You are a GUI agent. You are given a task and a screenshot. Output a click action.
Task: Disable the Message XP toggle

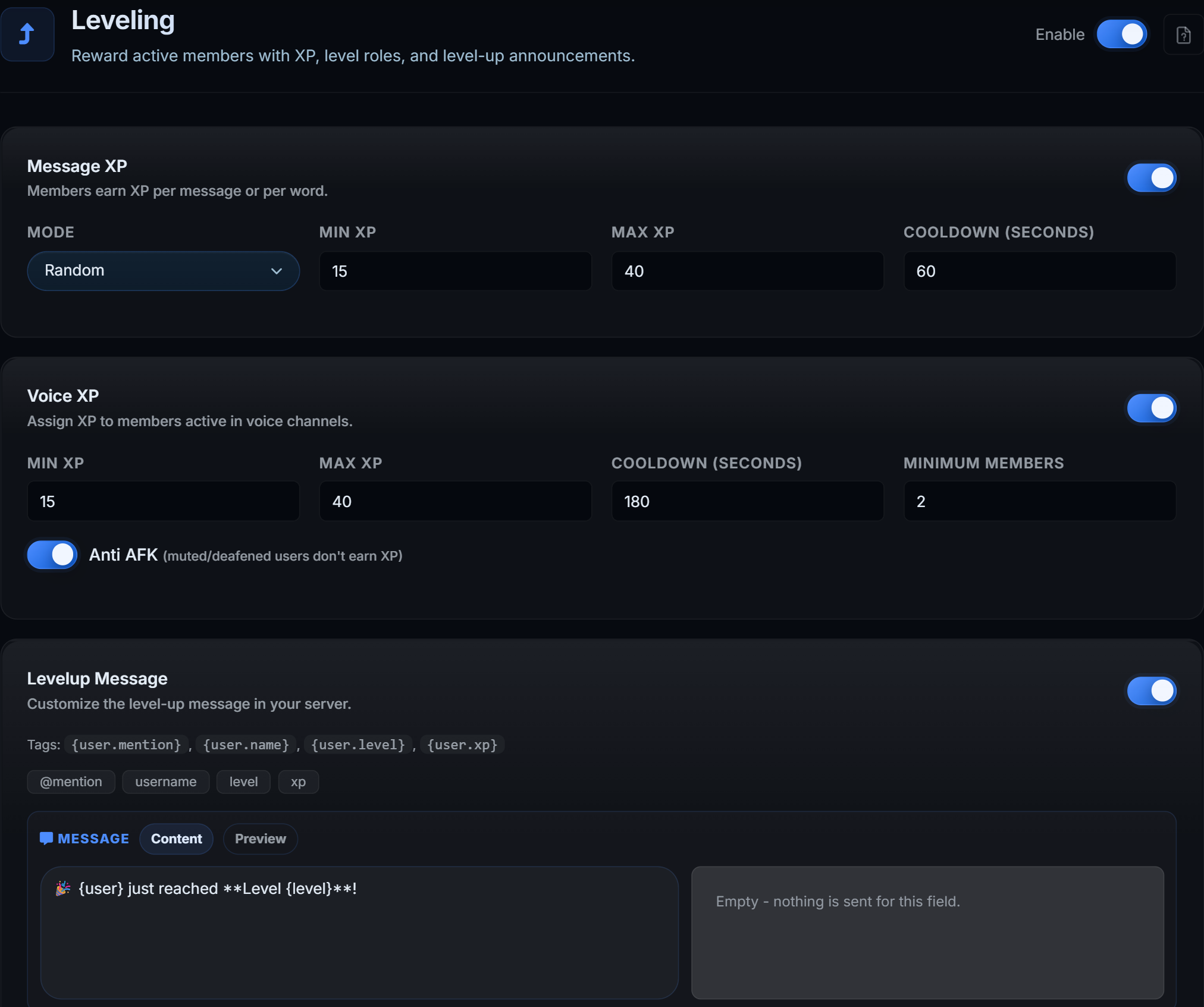1152,178
